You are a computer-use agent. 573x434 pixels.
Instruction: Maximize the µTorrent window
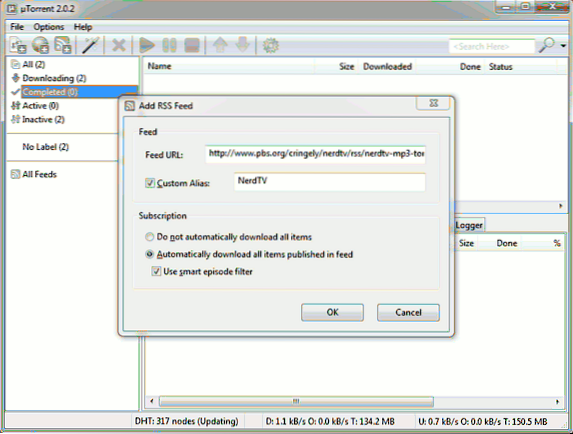[x=525, y=7]
